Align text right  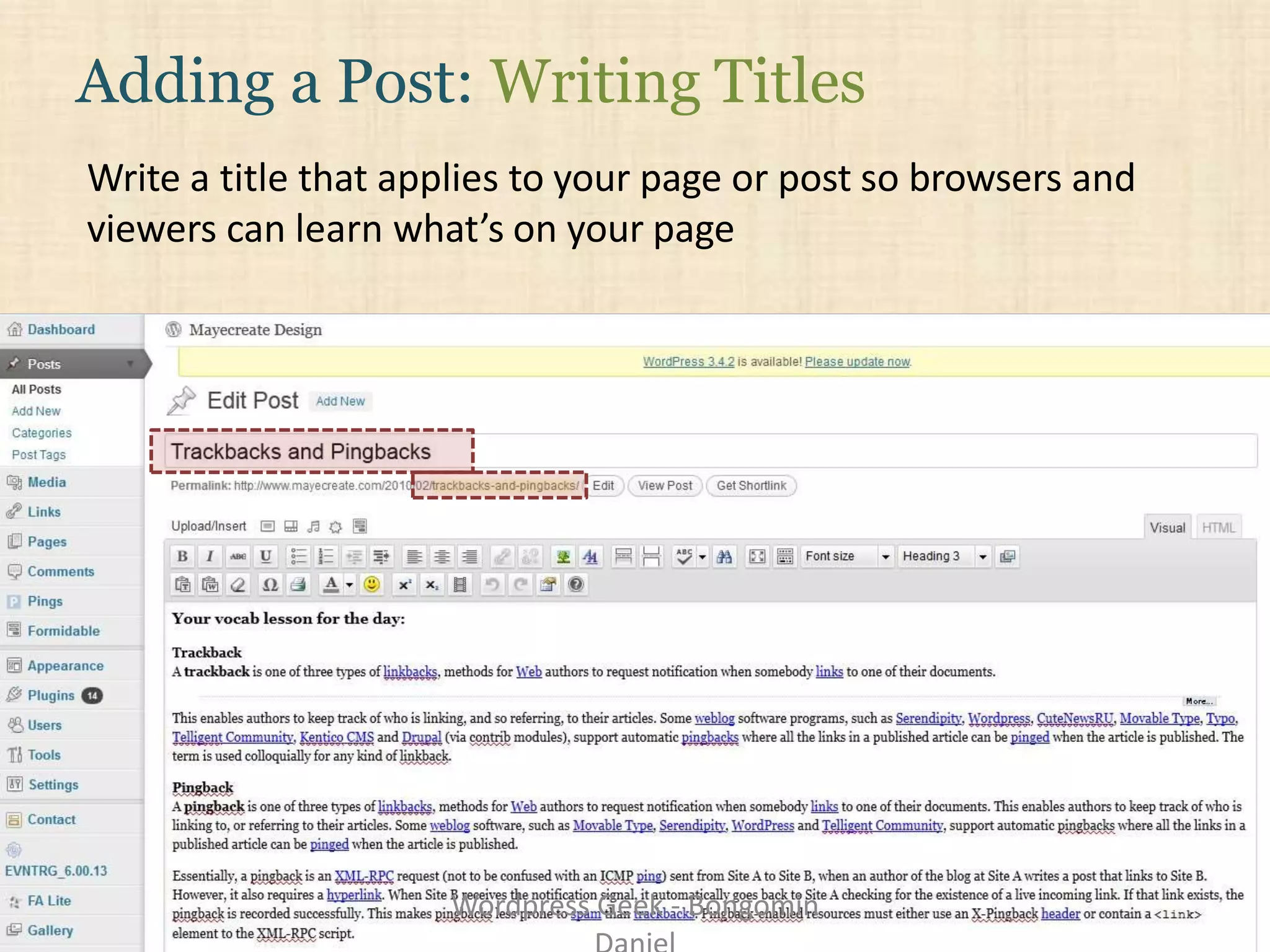click(x=470, y=556)
